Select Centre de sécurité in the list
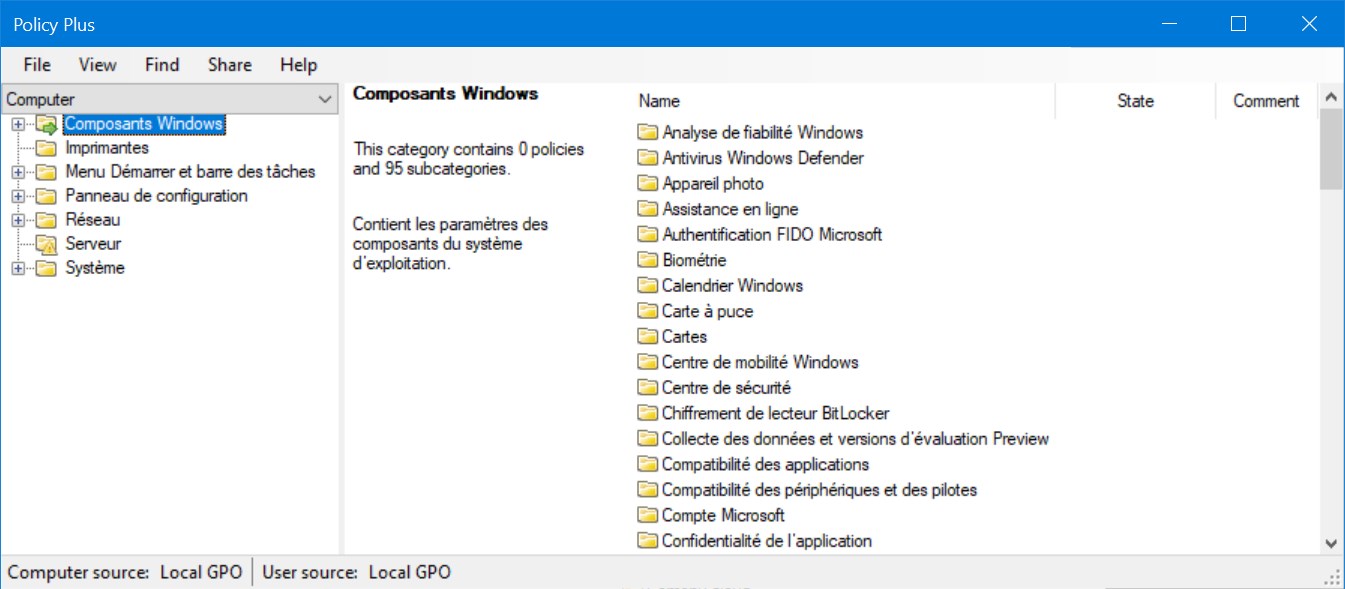This screenshot has height=589, width=1345. click(x=726, y=387)
